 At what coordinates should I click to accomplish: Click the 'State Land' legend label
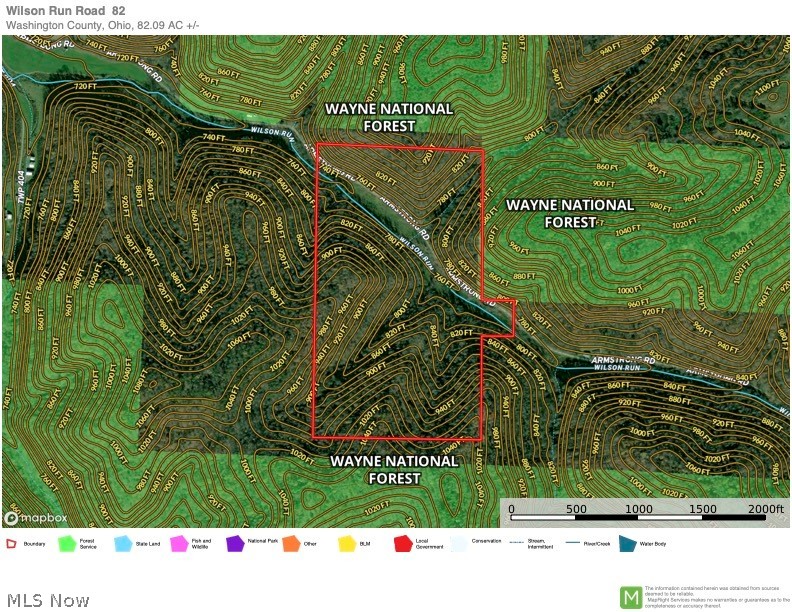click(x=147, y=544)
